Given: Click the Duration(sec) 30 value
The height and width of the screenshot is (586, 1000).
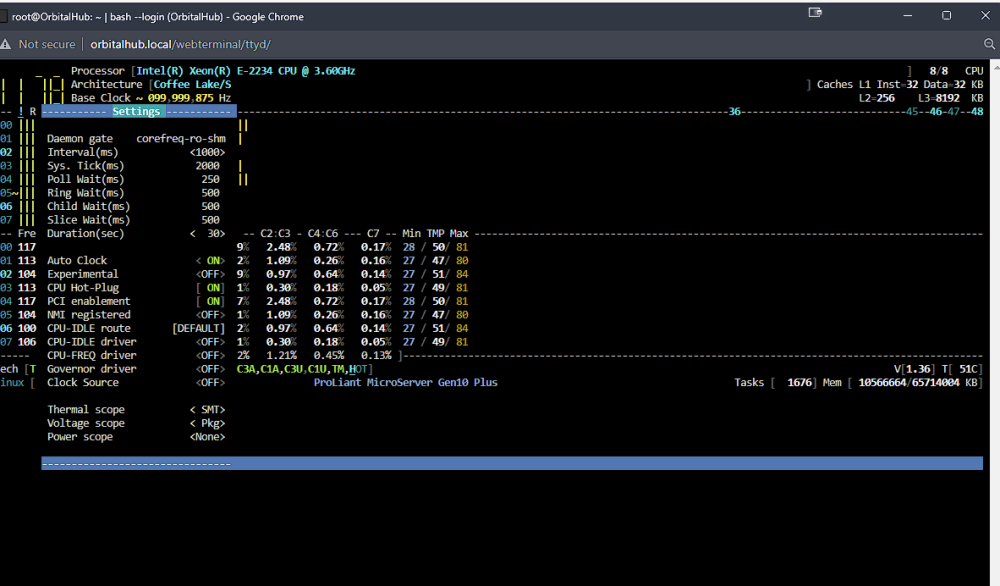Looking at the screenshot, I should tap(207, 233).
